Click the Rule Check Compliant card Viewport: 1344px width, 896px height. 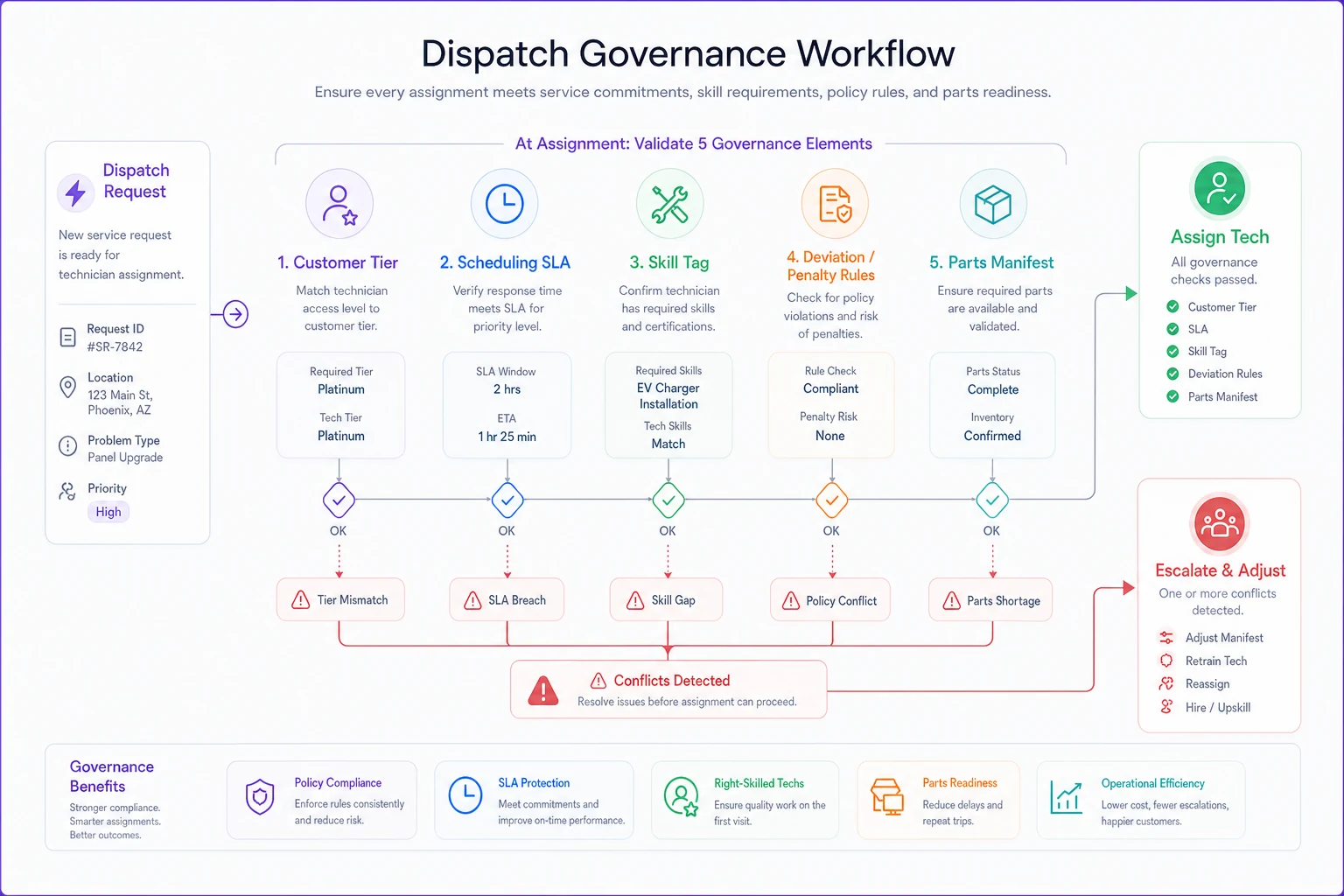pyautogui.click(x=831, y=405)
